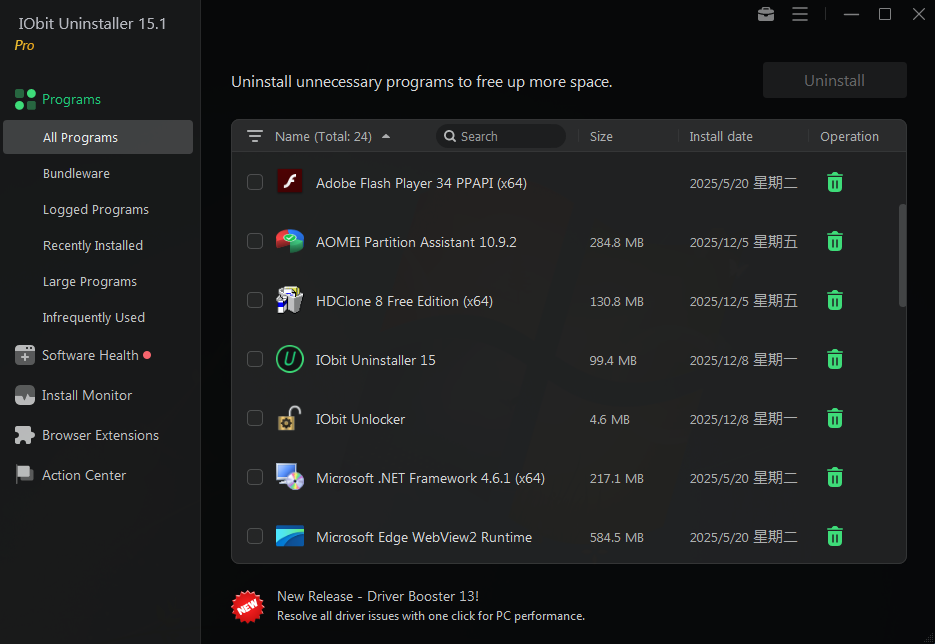Image resolution: width=935 pixels, height=644 pixels.
Task: Click the red NEW badge icon for Driver Booster
Action: coord(247,605)
